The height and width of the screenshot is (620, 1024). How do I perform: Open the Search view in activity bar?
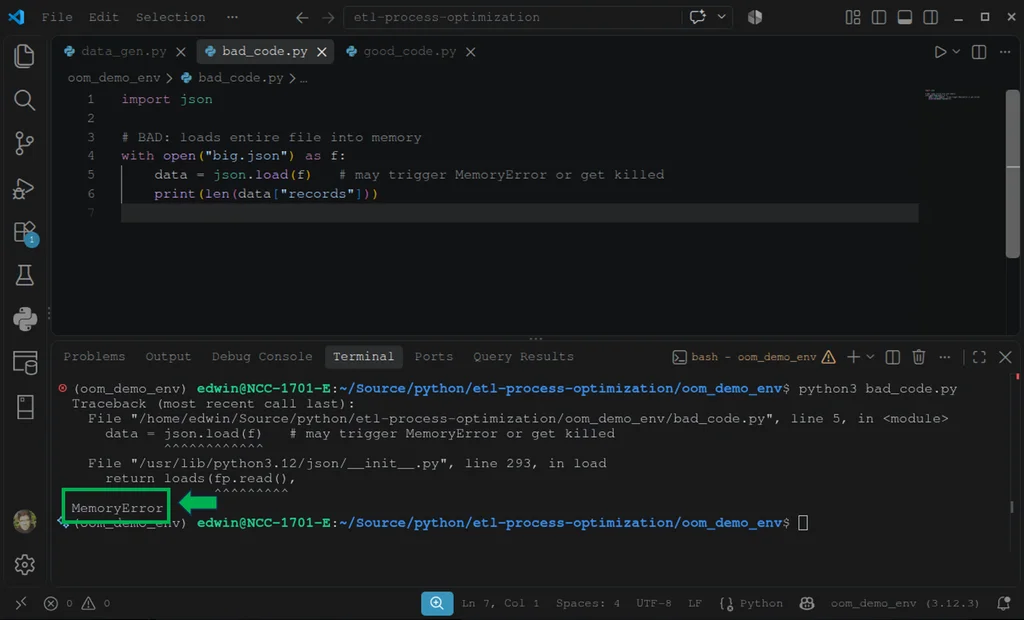coord(24,100)
